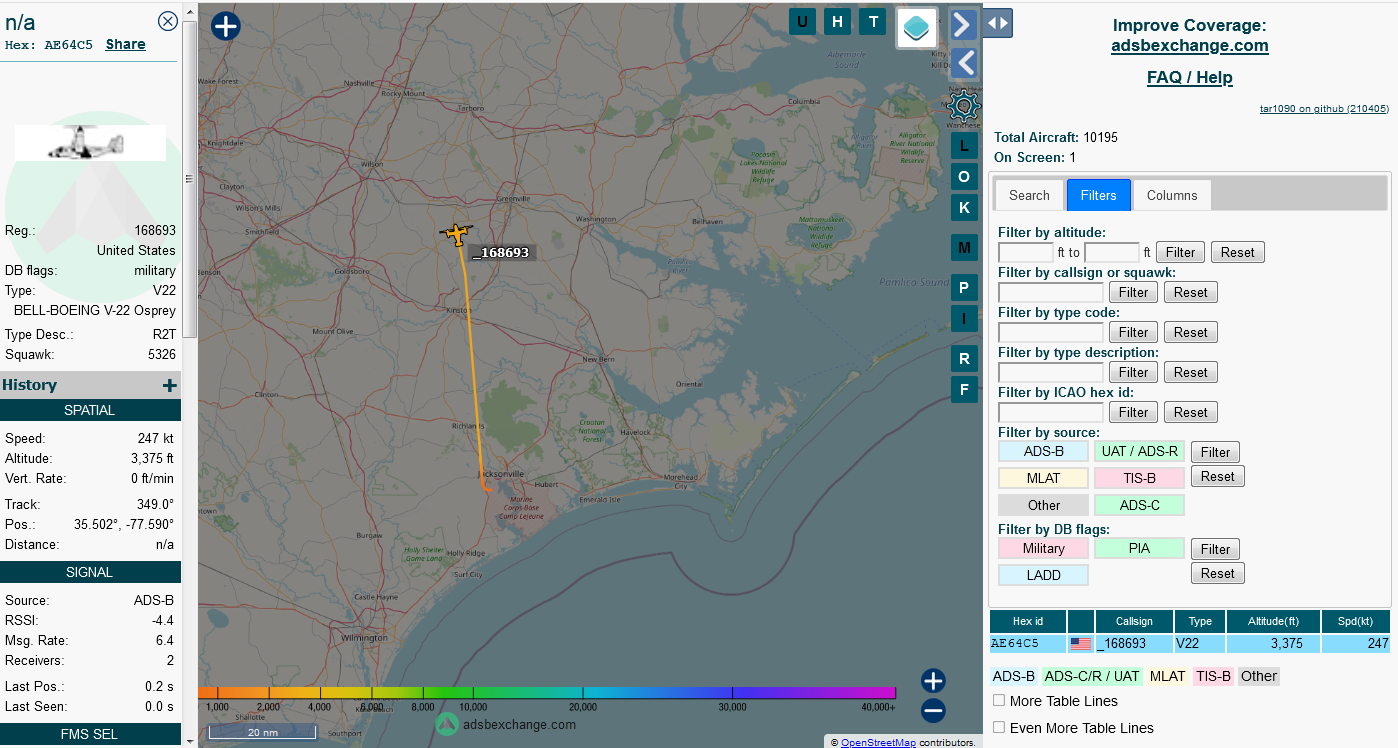Click the V-22 Osprey aircraft thumbnail

(x=90, y=143)
